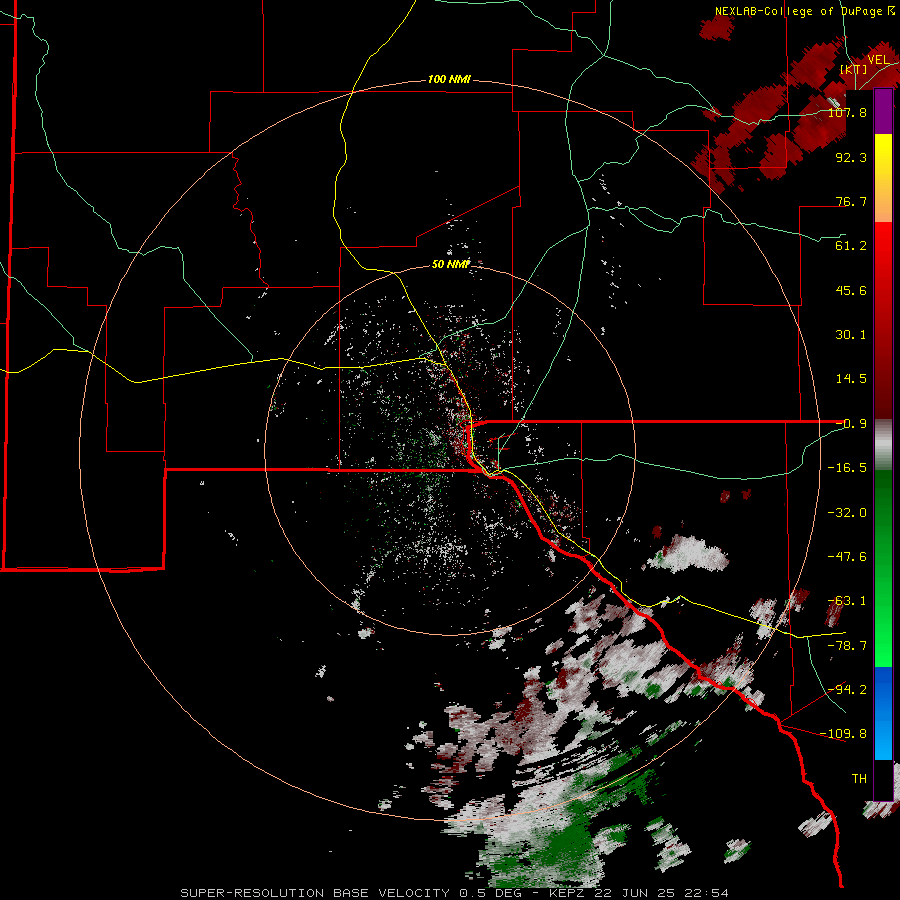
Task: Click the 50 NMI range ring label
Action: click(x=451, y=264)
